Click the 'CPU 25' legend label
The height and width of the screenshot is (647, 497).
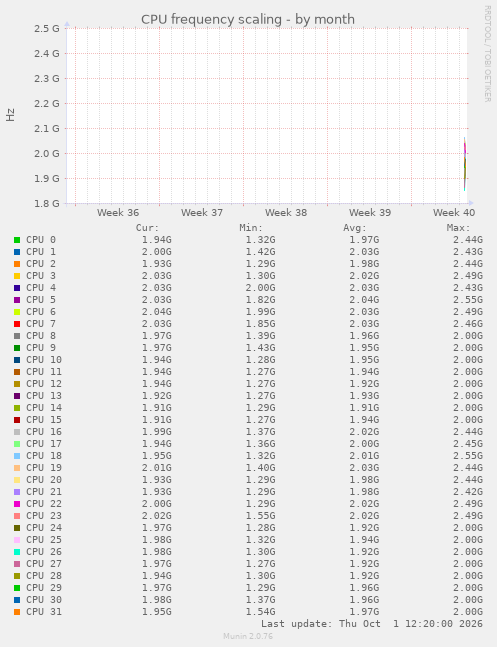click(44, 540)
